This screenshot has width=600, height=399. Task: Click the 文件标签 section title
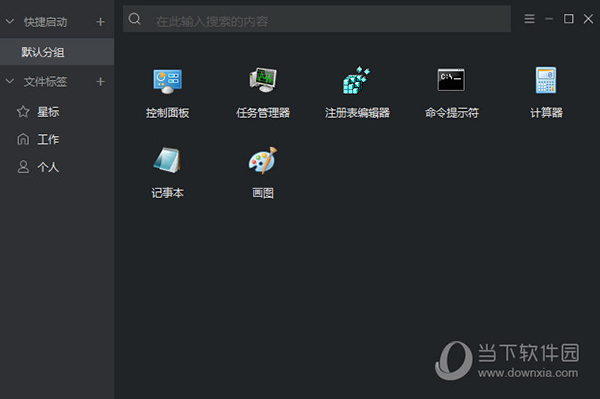[x=46, y=81]
